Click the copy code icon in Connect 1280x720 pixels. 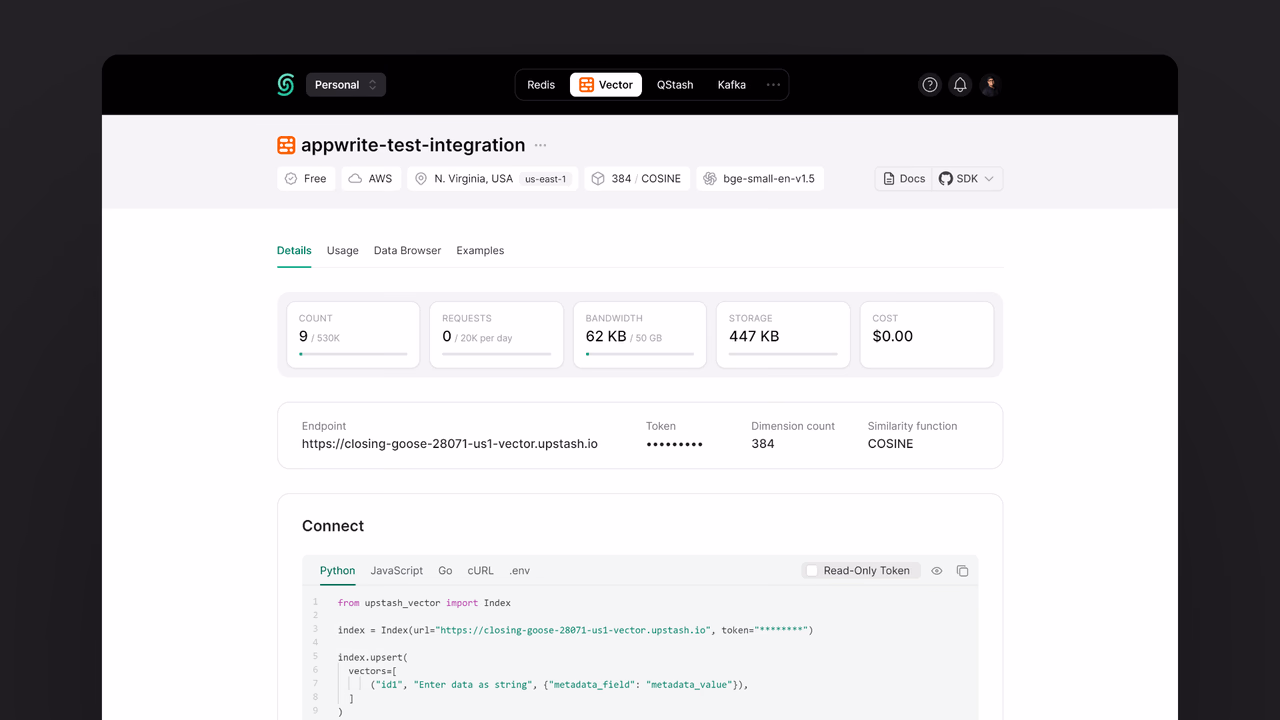pyautogui.click(x=962, y=571)
